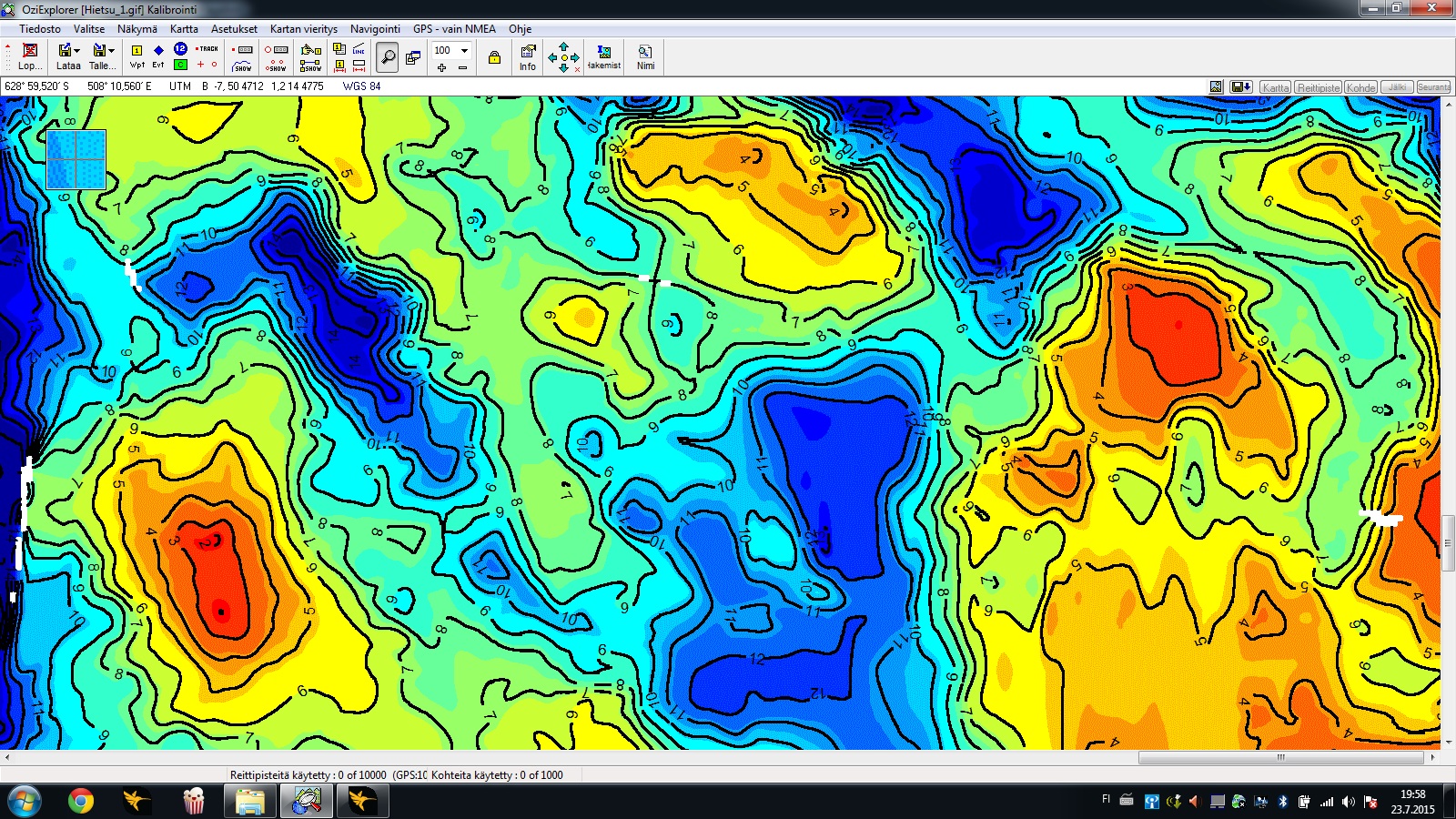Click the Kohde button
1456x819 pixels.
1360,87
